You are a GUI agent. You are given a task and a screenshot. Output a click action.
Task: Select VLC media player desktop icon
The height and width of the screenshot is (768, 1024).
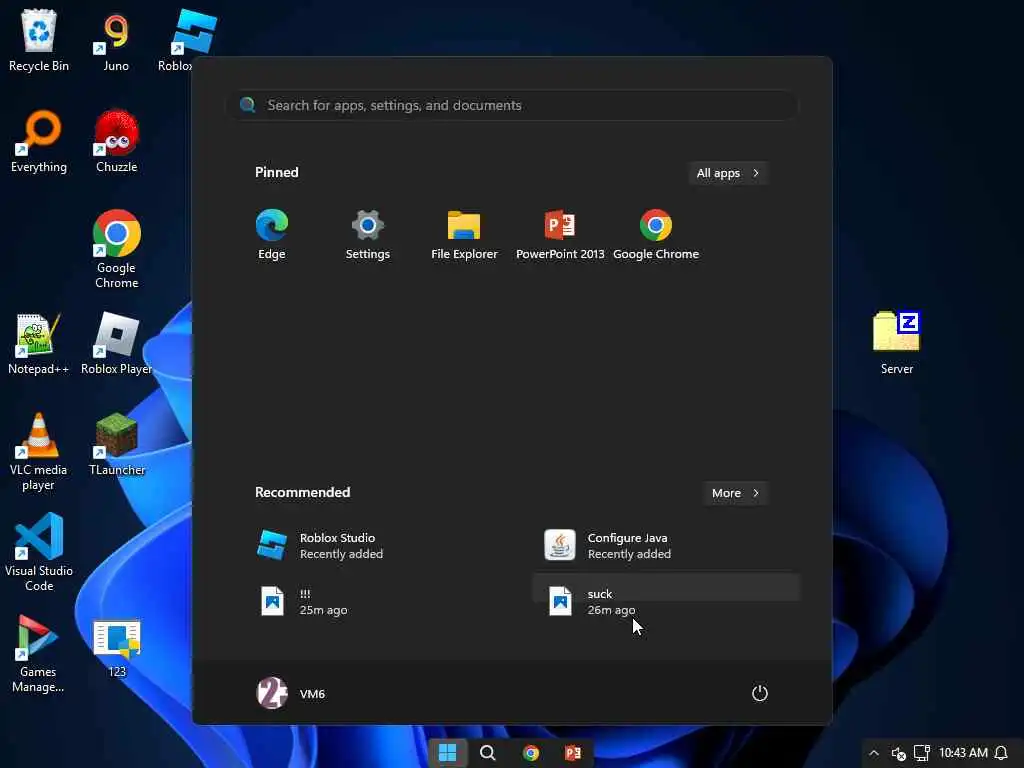(39, 451)
